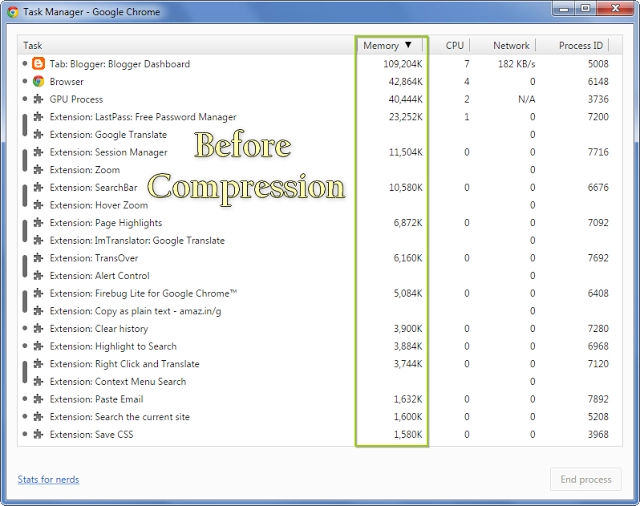The image size is (640, 506).
Task: Maximize the Task Manager window
Action: (x=585, y=8)
